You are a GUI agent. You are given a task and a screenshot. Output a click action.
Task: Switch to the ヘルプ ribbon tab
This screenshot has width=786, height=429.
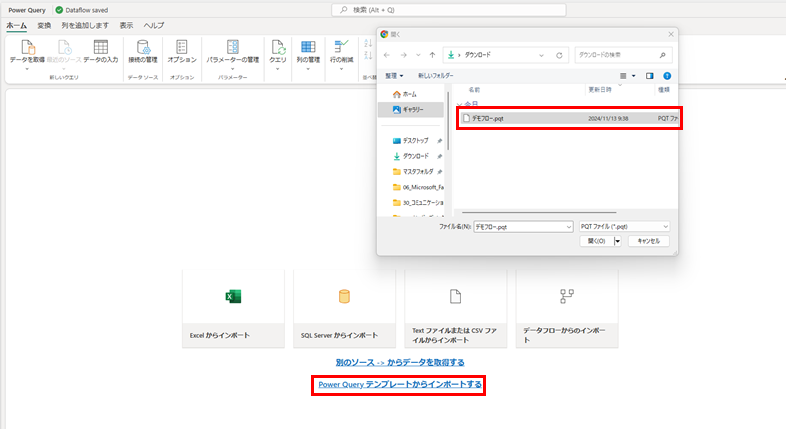153,26
